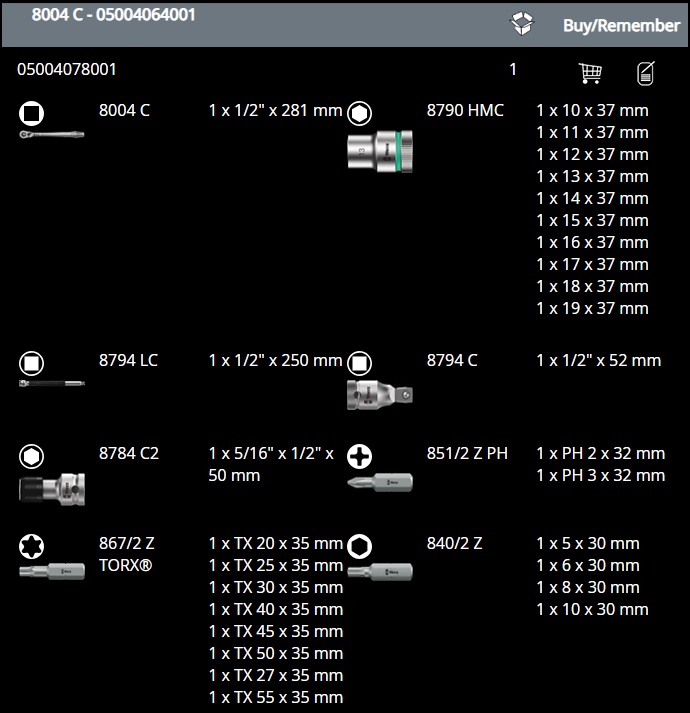Click the 8004 C - 05004064001 header title
This screenshot has height=713, width=690.
tap(113, 15)
